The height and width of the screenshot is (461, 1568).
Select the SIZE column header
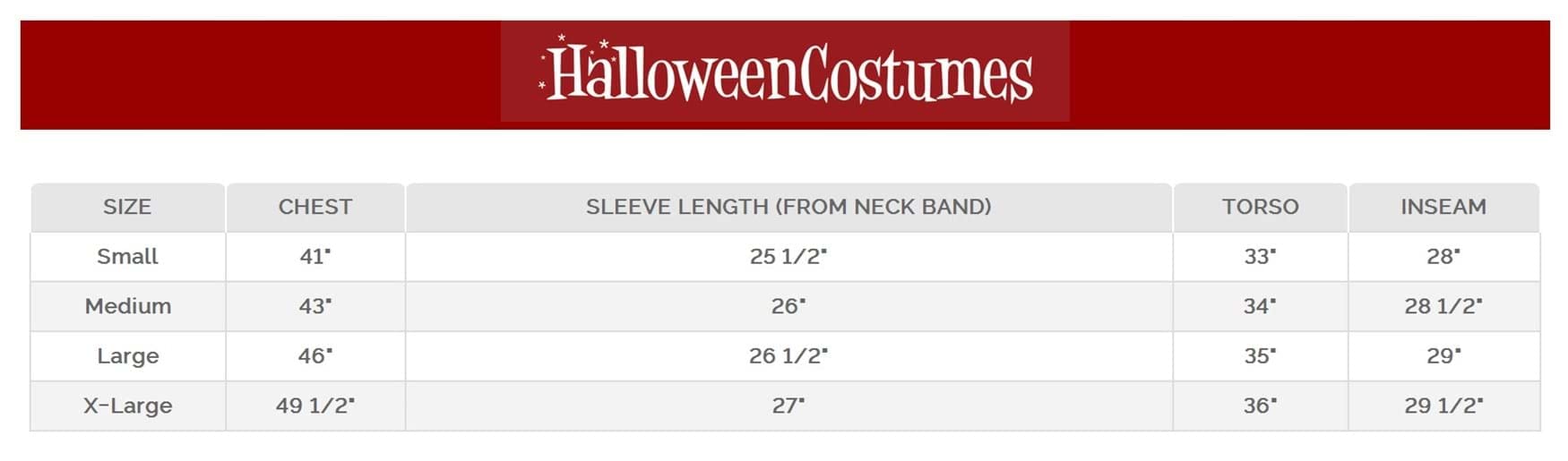point(127,207)
